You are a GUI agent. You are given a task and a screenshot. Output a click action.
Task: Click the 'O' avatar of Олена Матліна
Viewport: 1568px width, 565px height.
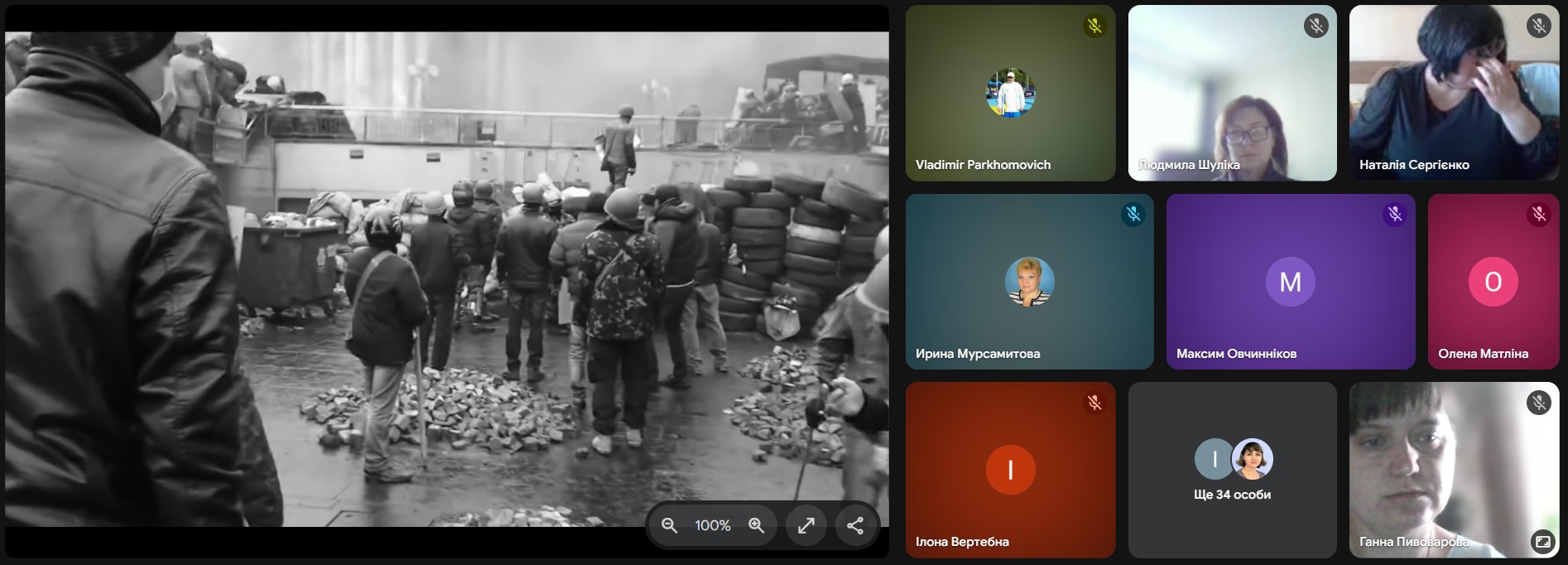coord(1493,282)
